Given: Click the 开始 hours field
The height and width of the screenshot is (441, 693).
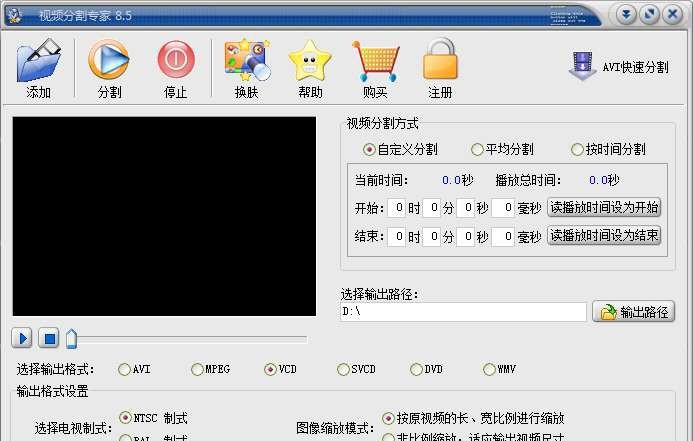Looking at the screenshot, I should (x=396, y=208).
